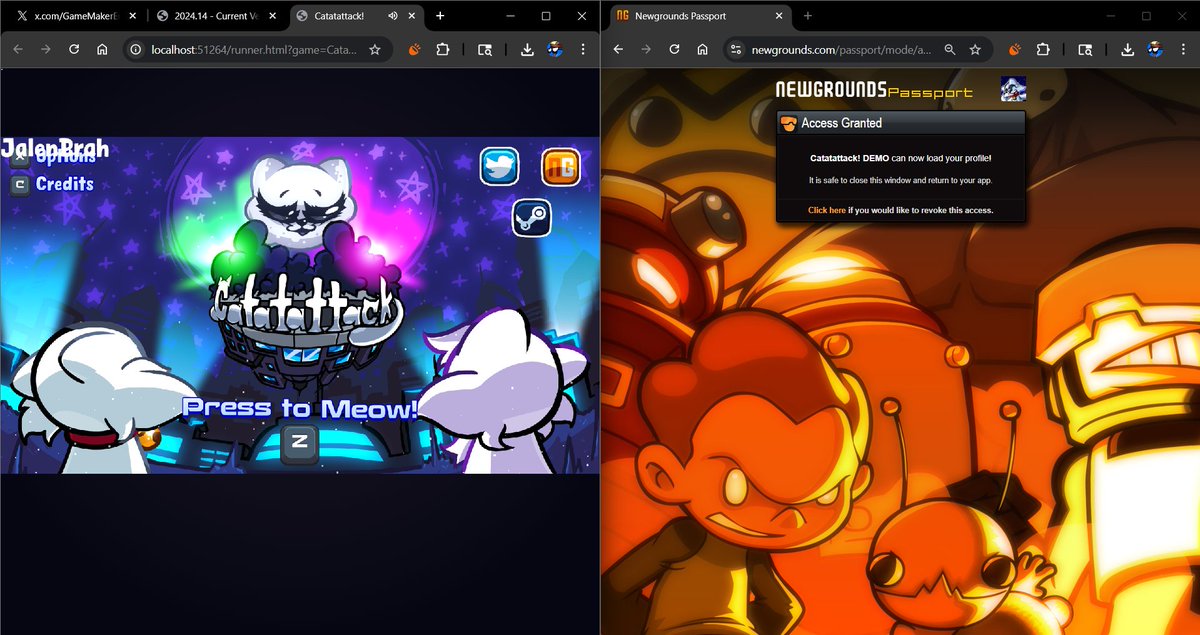The image size is (1200, 635).
Task: Open profile avatar in the localhost window
Action: [x=555, y=49]
